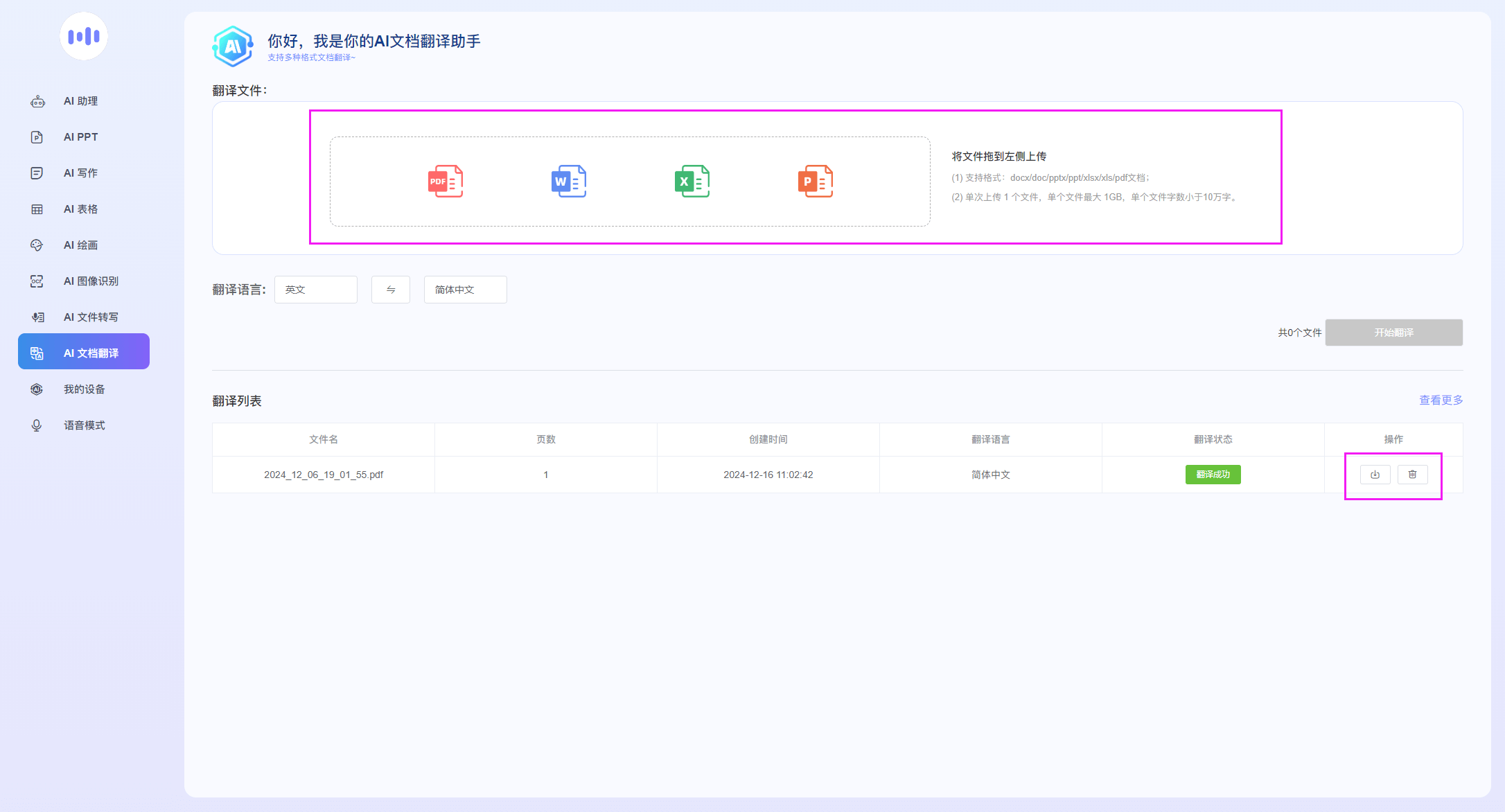The image size is (1505, 812).
Task: Open AI 助理 in sidebar
Action: pos(80,101)
